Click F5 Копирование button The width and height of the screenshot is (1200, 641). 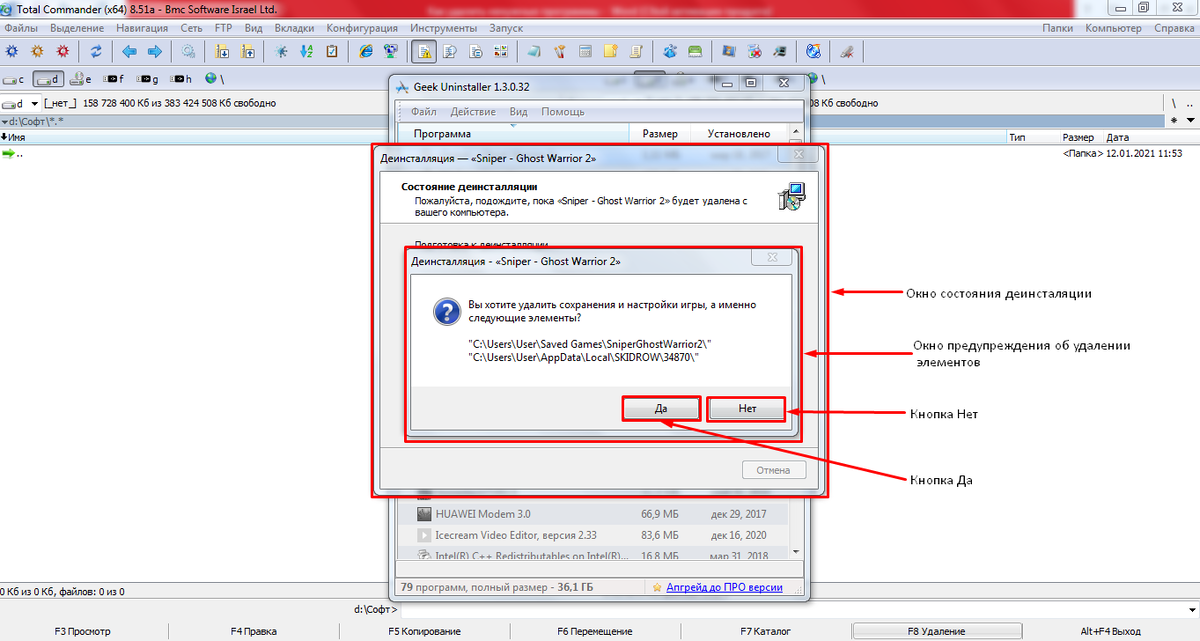(424, 631)
